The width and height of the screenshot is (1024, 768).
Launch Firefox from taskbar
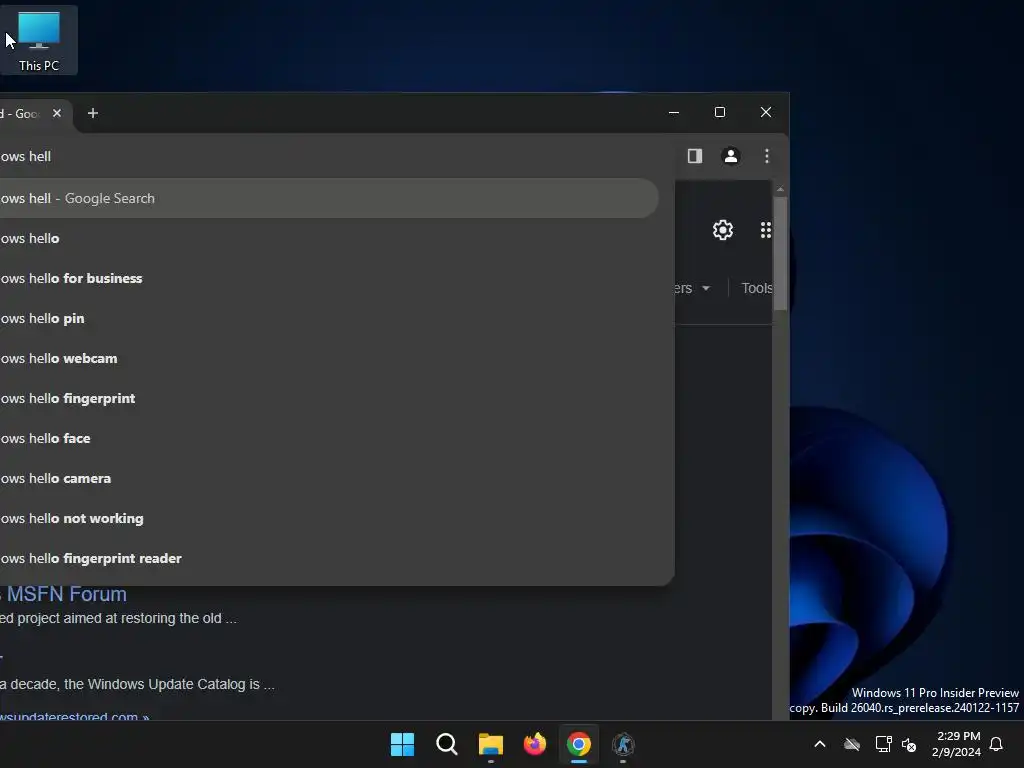[x=535, y=744]
